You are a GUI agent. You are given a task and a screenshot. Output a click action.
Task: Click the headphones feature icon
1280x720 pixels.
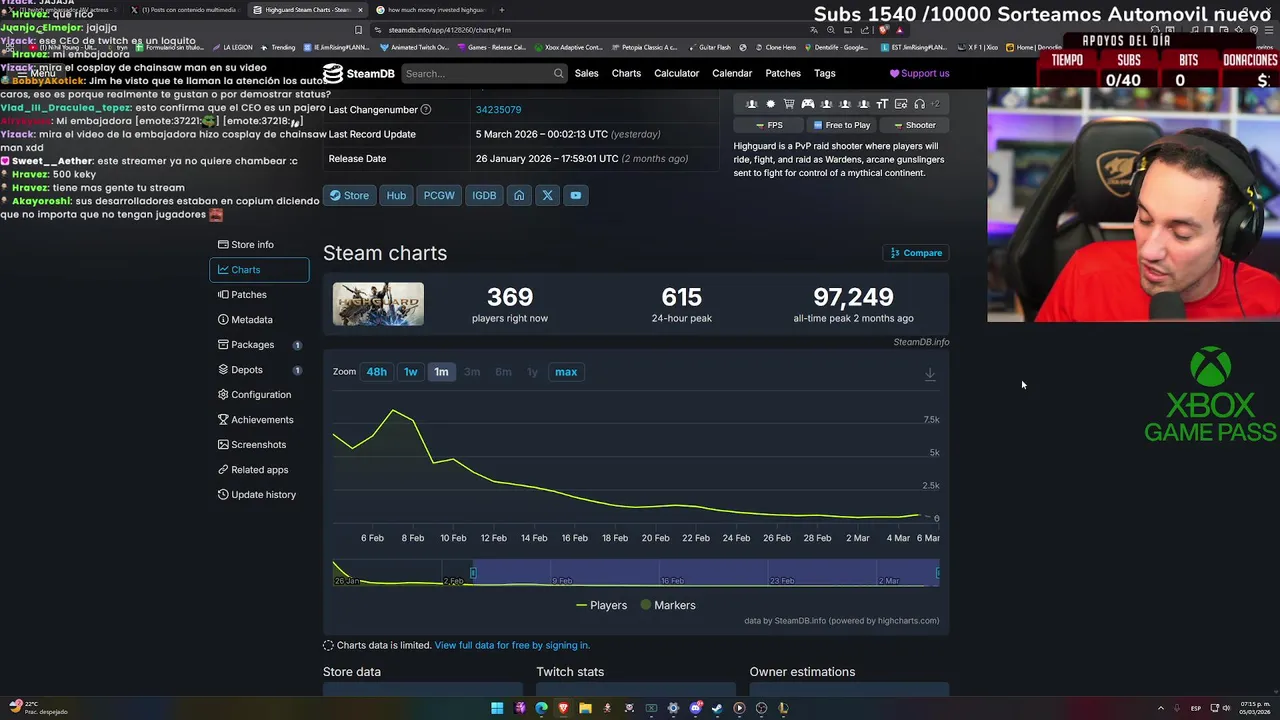pos(919,104)
